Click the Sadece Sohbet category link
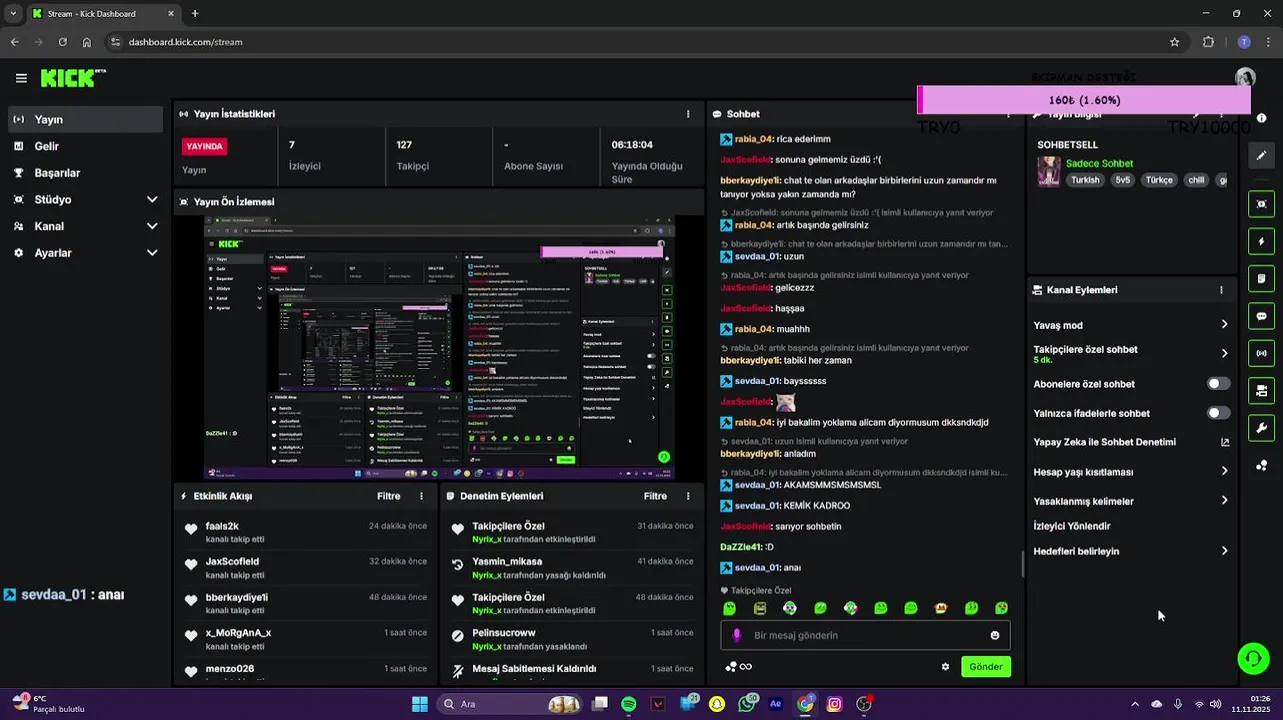This screenshot has width=1283, height=720. [1099, 164]
